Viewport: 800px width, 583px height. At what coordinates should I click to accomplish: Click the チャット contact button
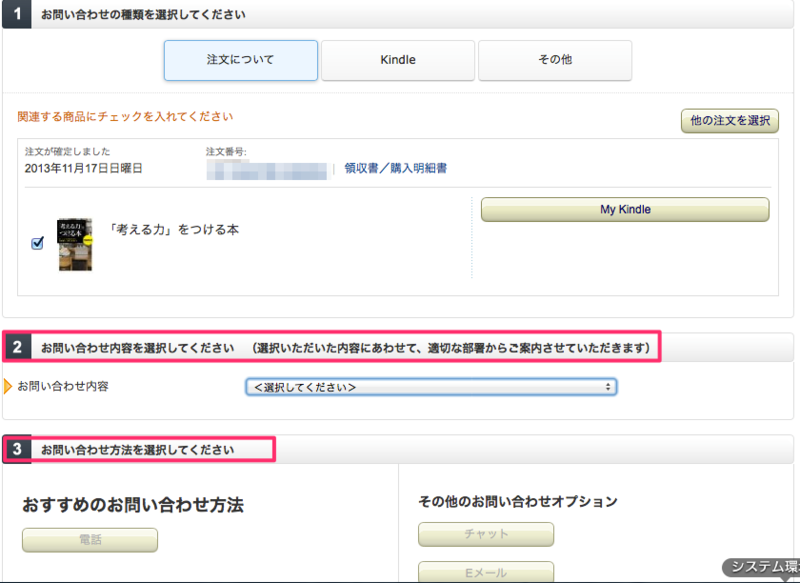(x=486, y=534)
